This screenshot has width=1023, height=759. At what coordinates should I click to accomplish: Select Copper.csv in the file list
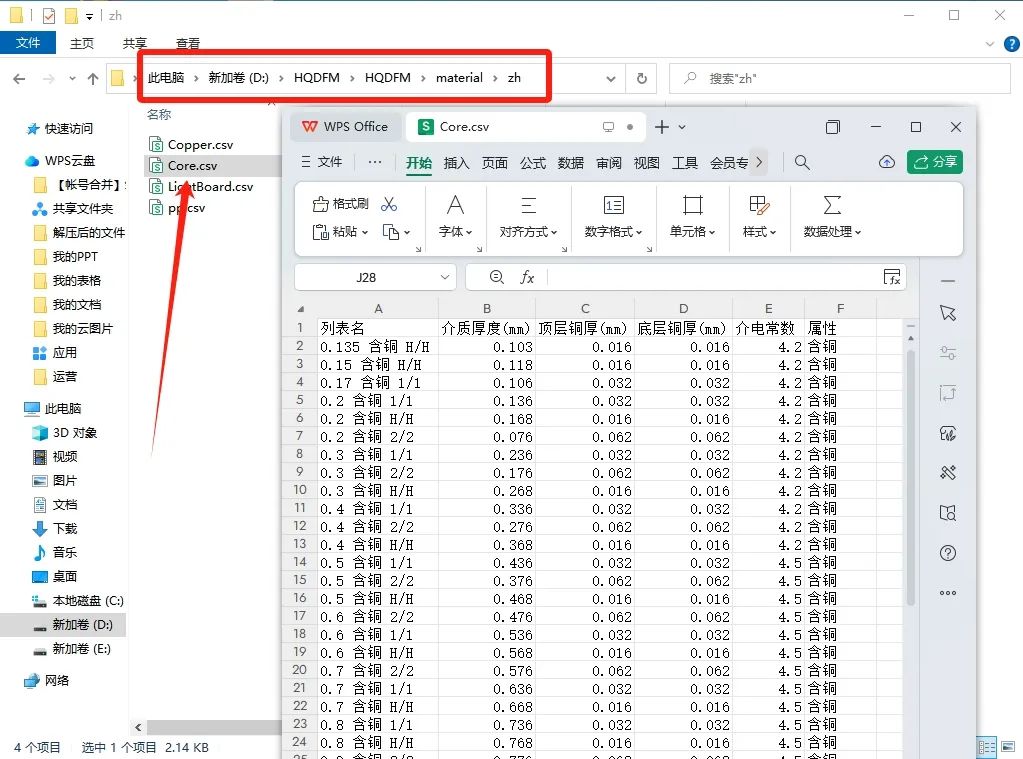pos(199,145)
